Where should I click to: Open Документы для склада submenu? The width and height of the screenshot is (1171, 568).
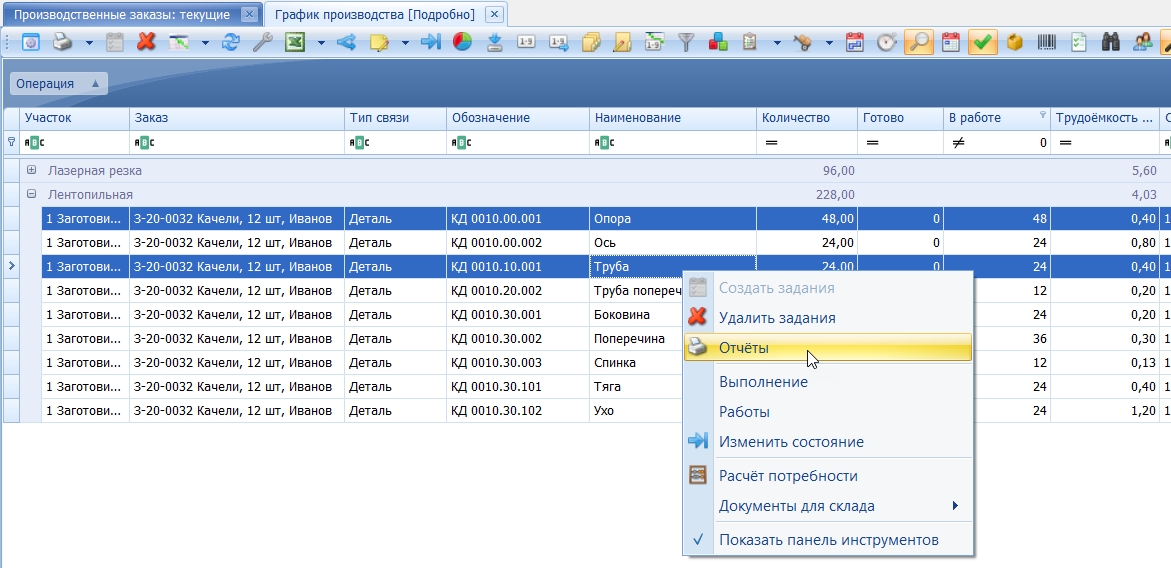tap(828, 506)
